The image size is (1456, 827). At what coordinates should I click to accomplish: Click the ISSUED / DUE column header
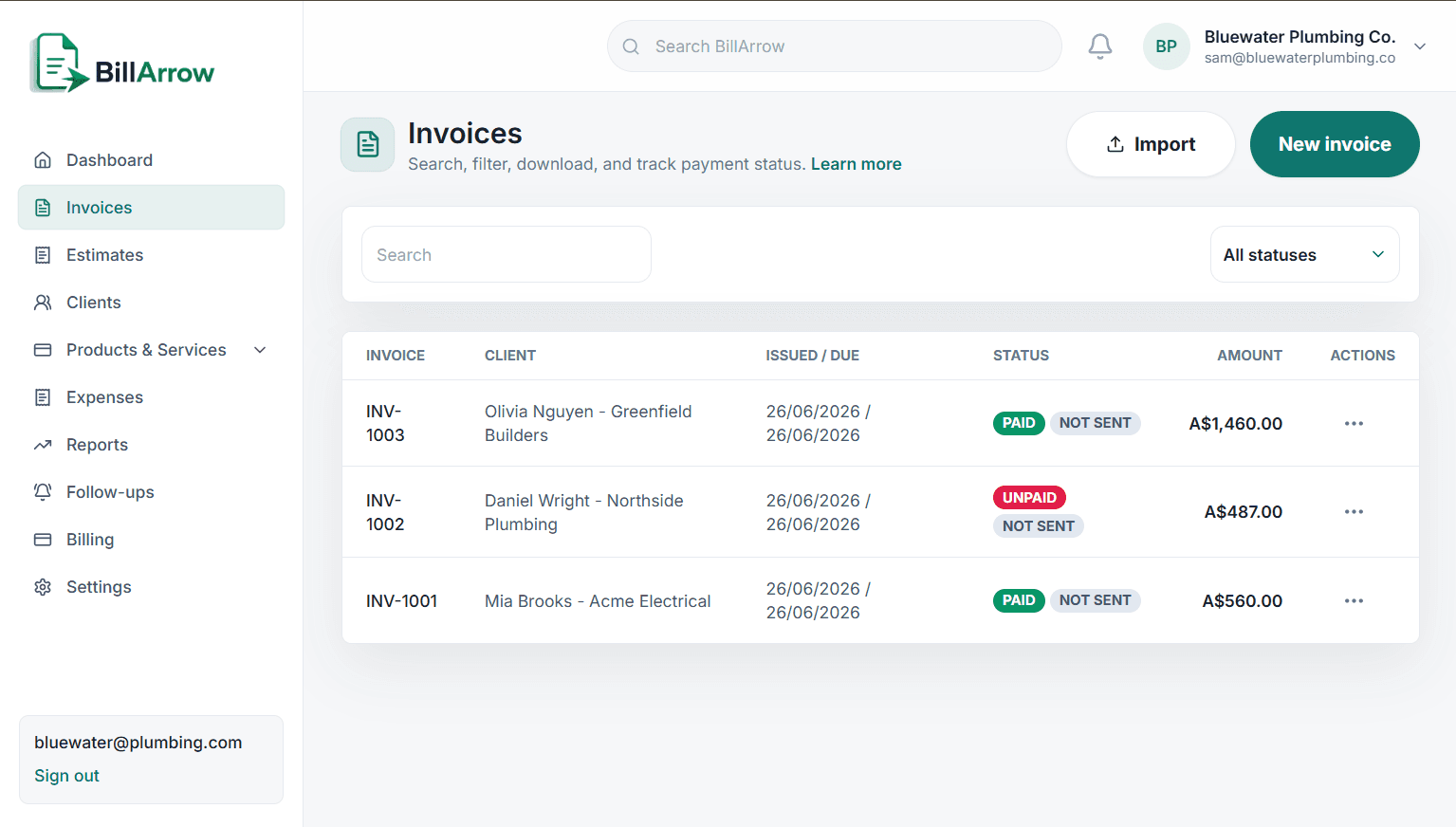(x=813, y=356)
